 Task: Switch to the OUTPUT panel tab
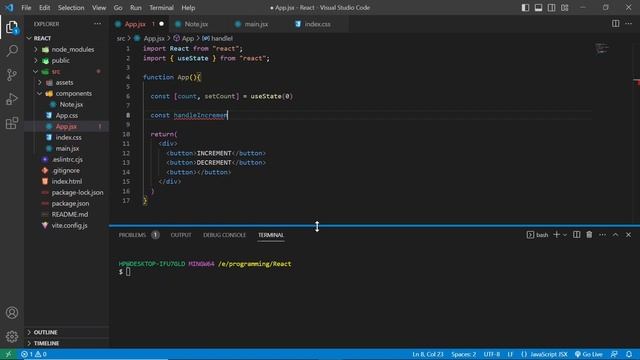tap(181, 235)
